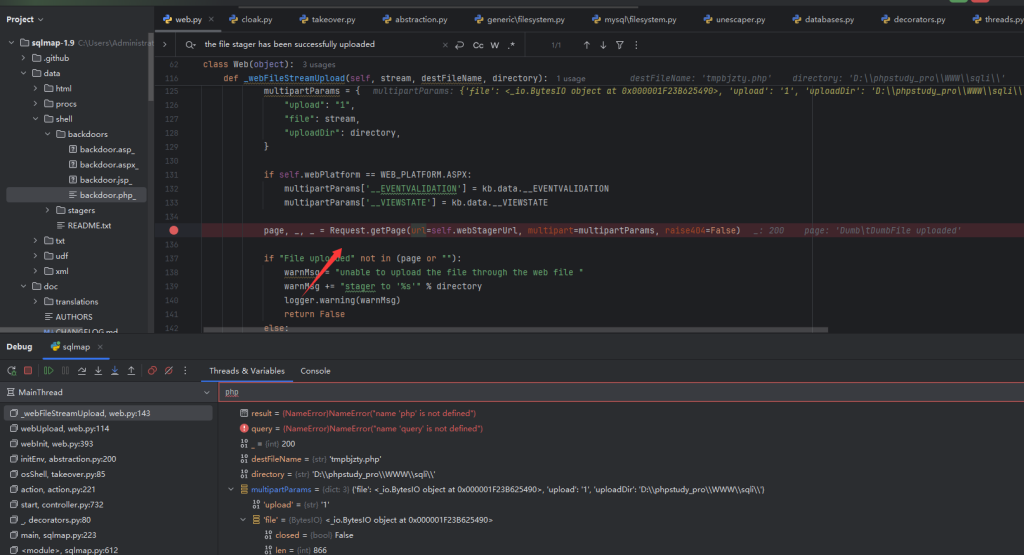The image size is (1024, 555).
Task: Expand the stagers folder in project tree
Action: (x=48, y=210)
